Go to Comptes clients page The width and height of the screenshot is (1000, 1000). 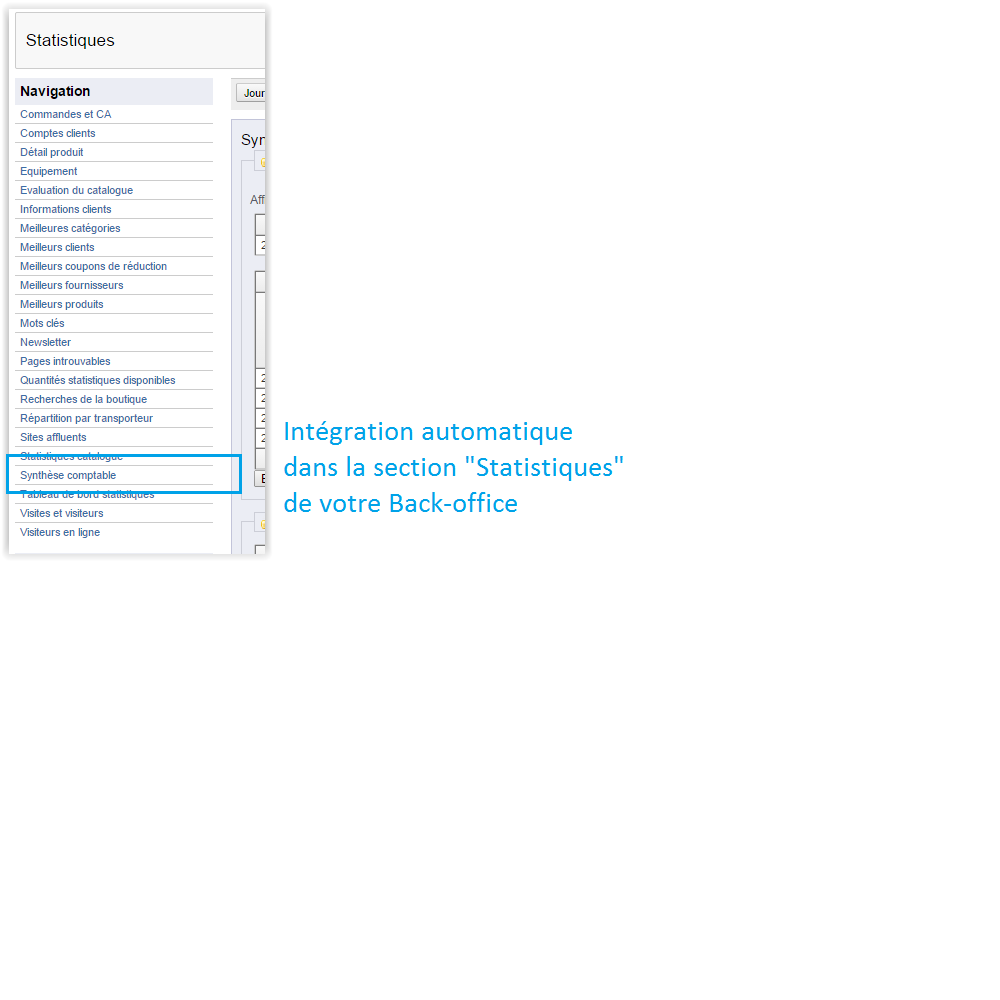coord(58,133)
